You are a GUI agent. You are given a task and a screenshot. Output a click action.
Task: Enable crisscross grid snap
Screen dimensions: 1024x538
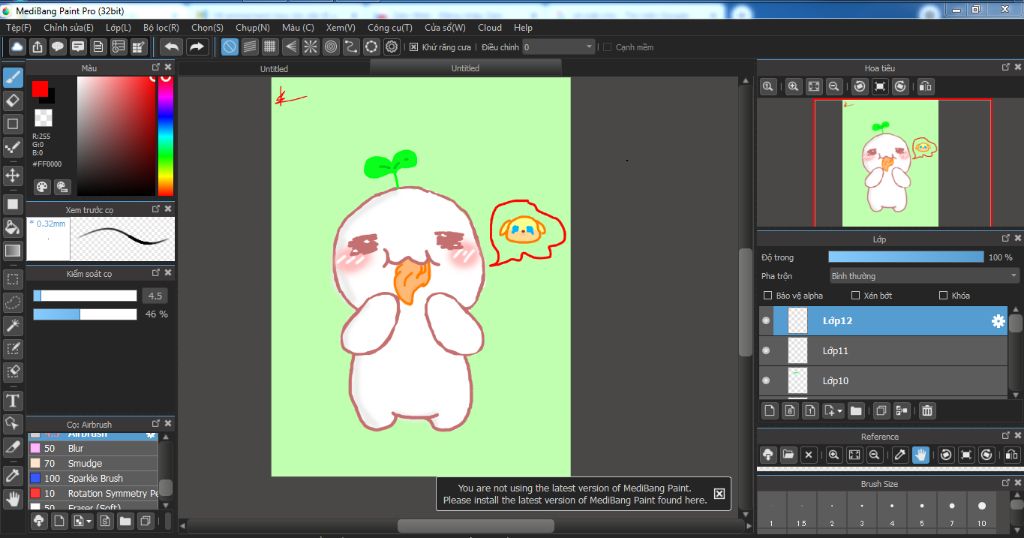pyautogui.click(x=270, y=47)
